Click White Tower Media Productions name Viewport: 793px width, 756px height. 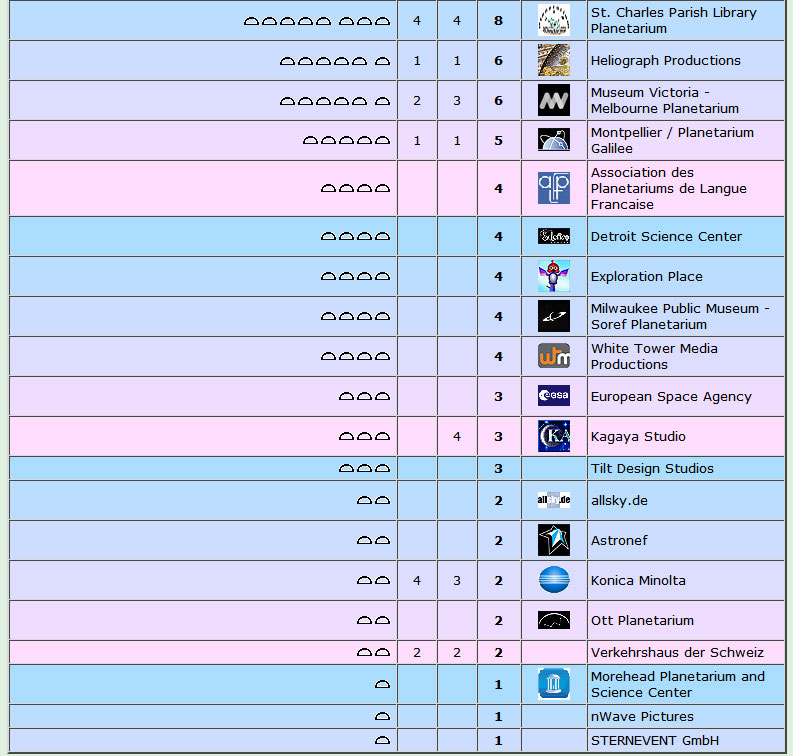pyautogui.click(x=654, y=356)
